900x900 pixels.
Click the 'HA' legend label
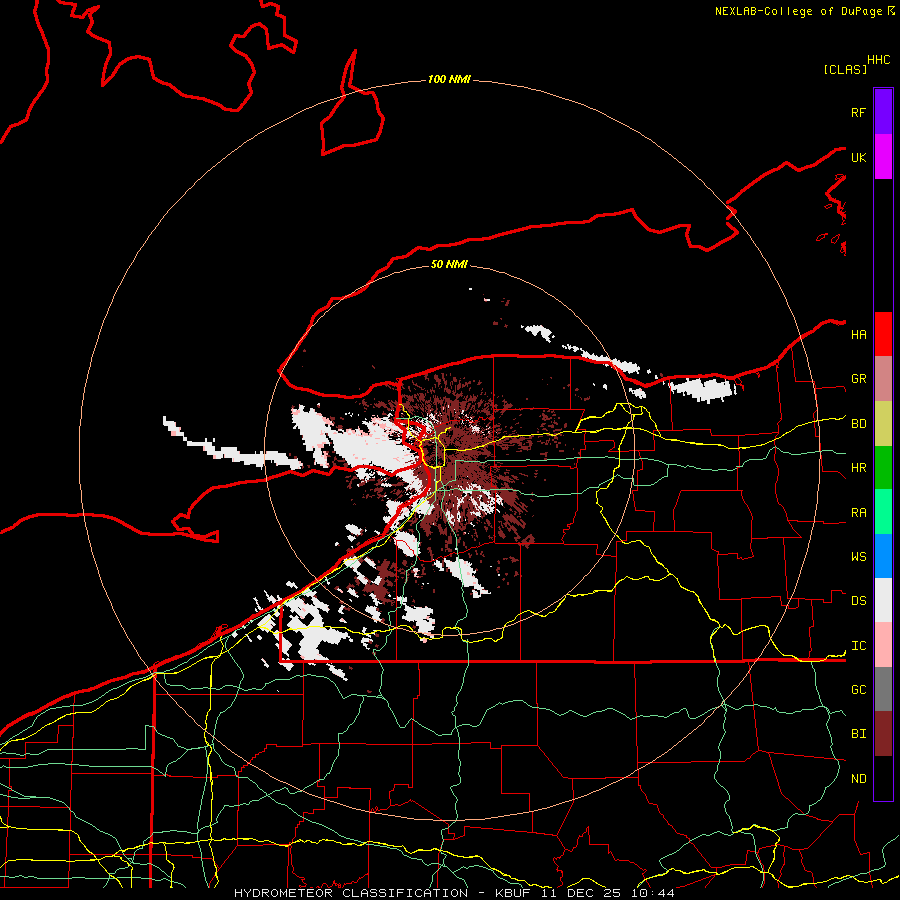pyautogui.click(x=858, y=334)
